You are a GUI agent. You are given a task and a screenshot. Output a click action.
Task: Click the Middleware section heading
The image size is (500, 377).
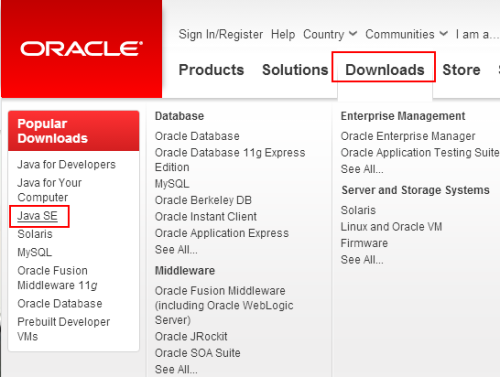pos(185,270)
